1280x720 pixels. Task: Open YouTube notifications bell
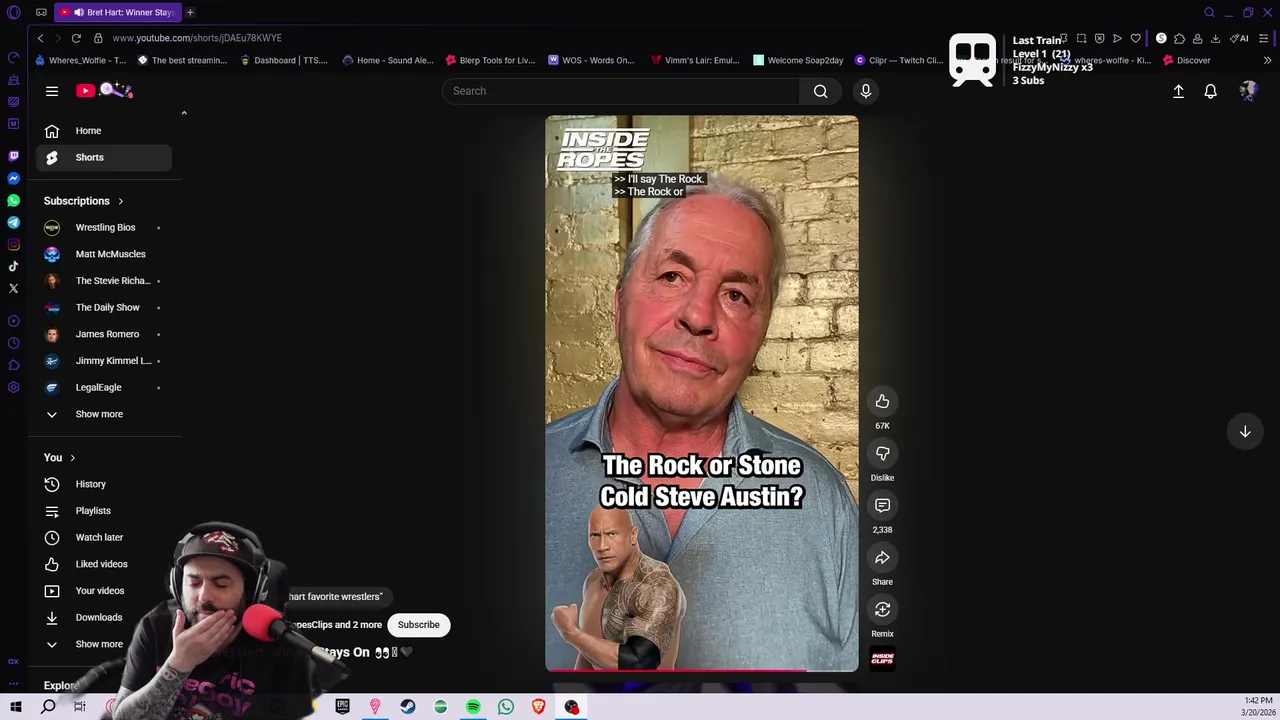point(1210,91)
